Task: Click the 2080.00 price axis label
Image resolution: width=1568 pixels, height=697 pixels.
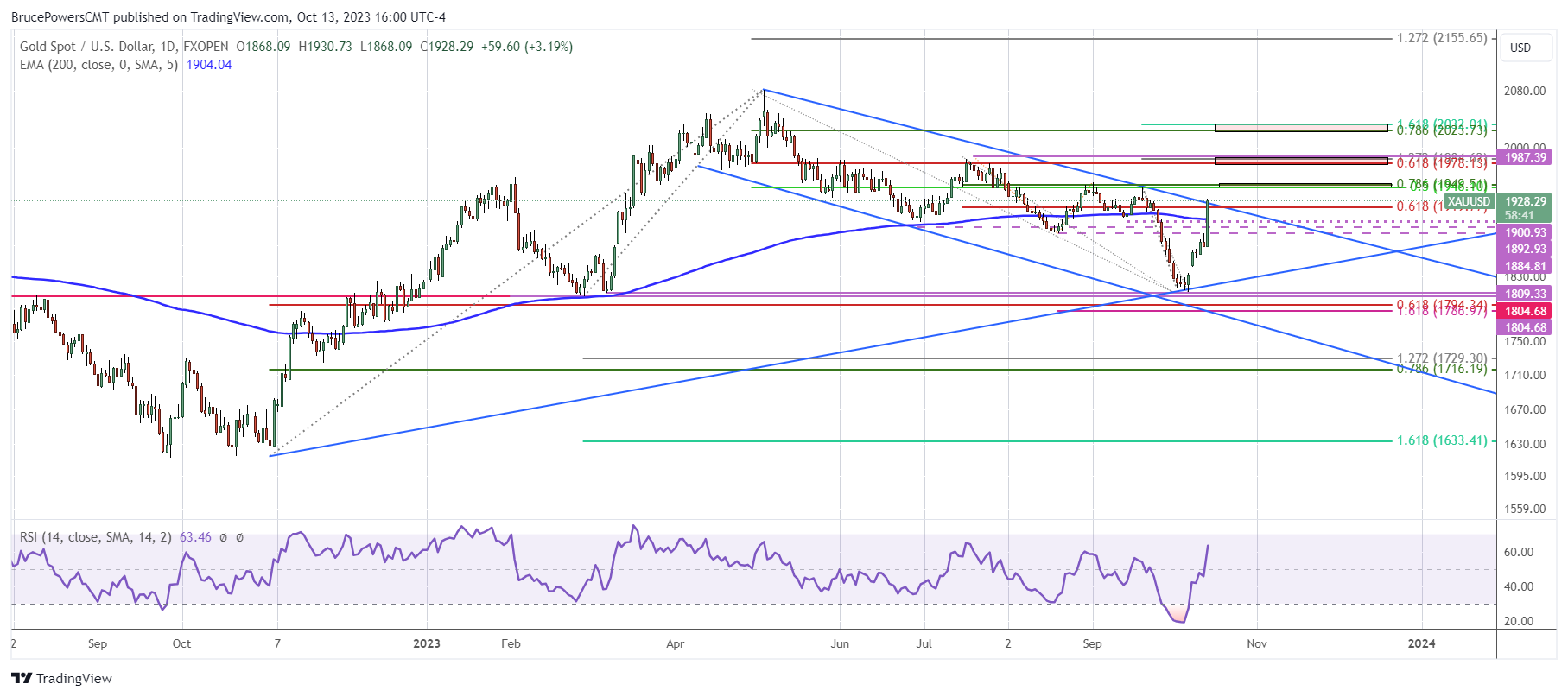Action: coord(1525,91)
